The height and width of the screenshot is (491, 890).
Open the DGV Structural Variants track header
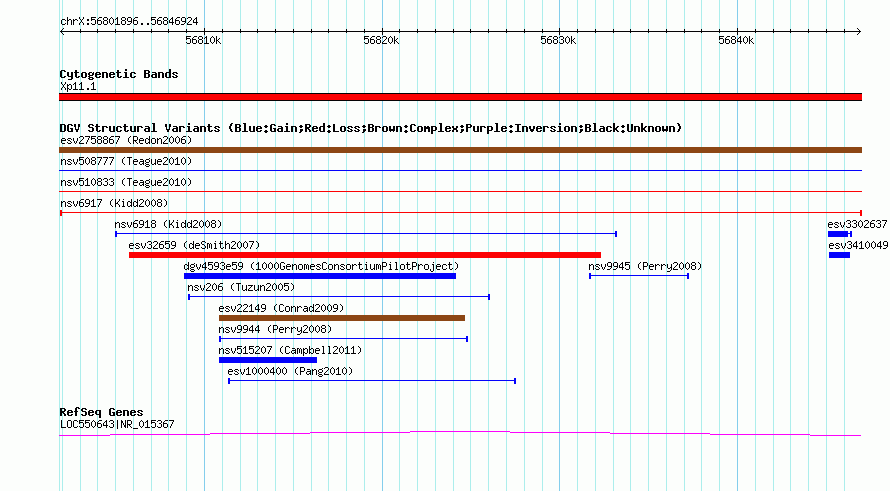tap(371, 128)
